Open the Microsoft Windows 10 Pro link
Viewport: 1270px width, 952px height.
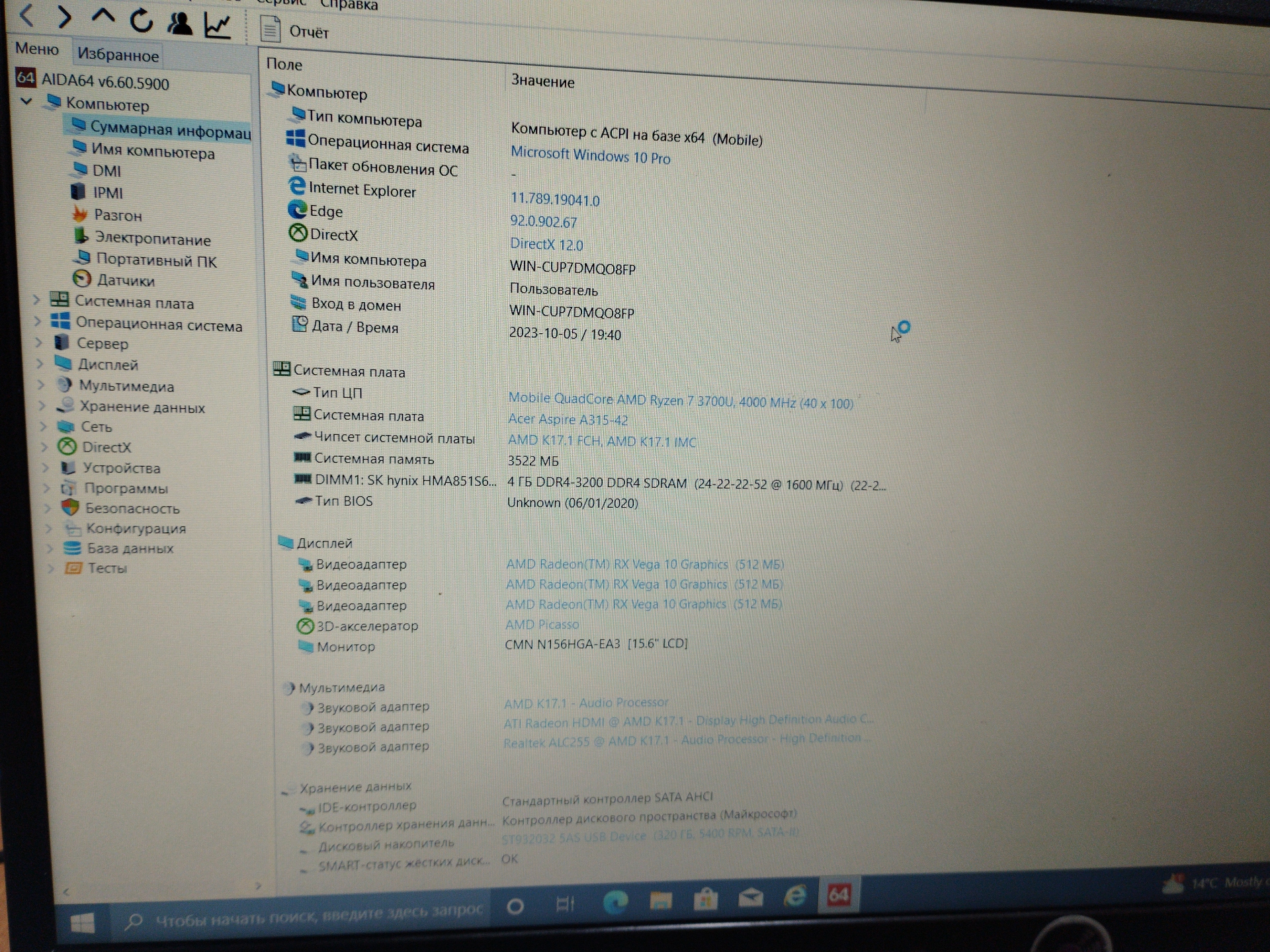coord(590,155)
